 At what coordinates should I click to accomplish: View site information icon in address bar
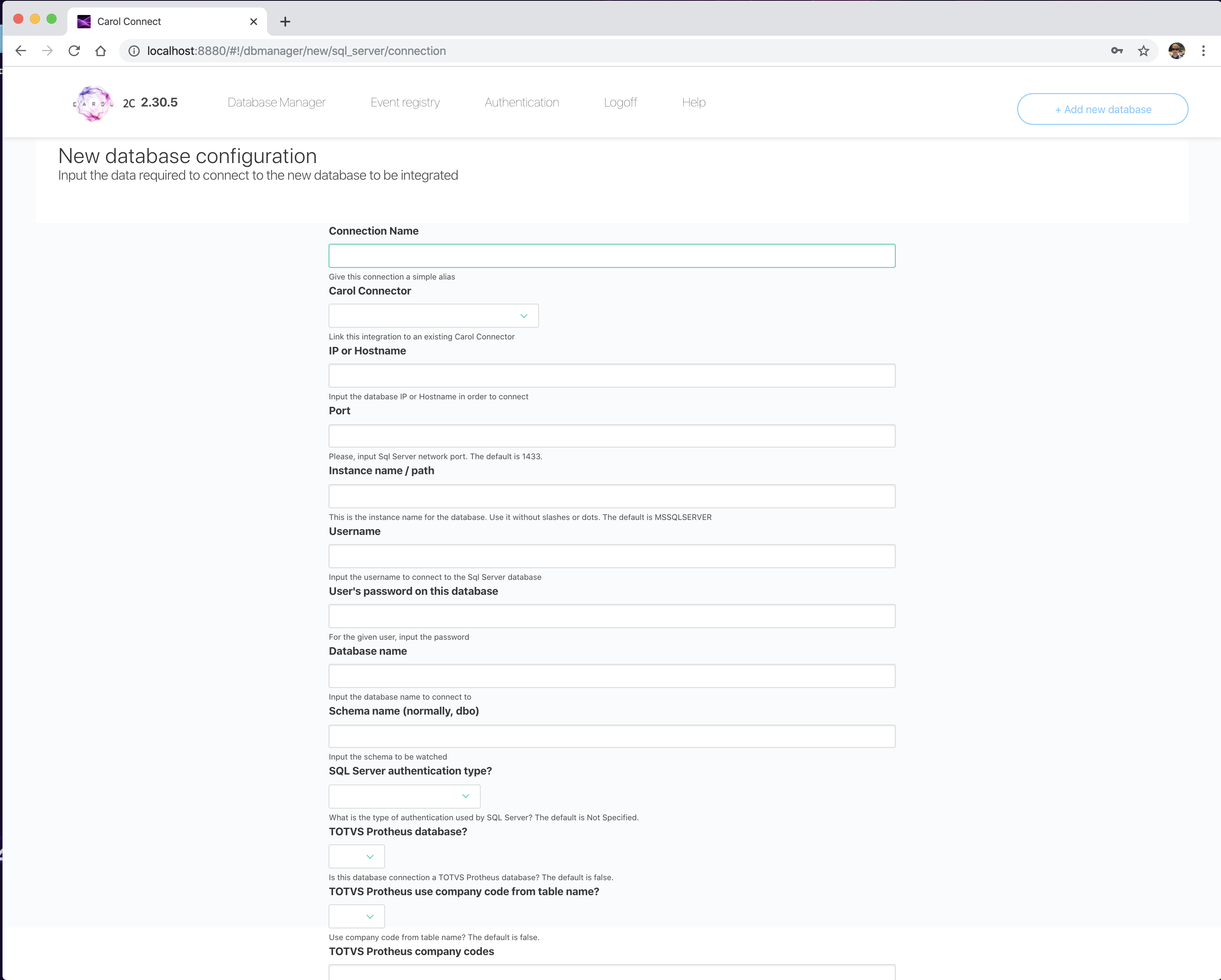(134, 51)
